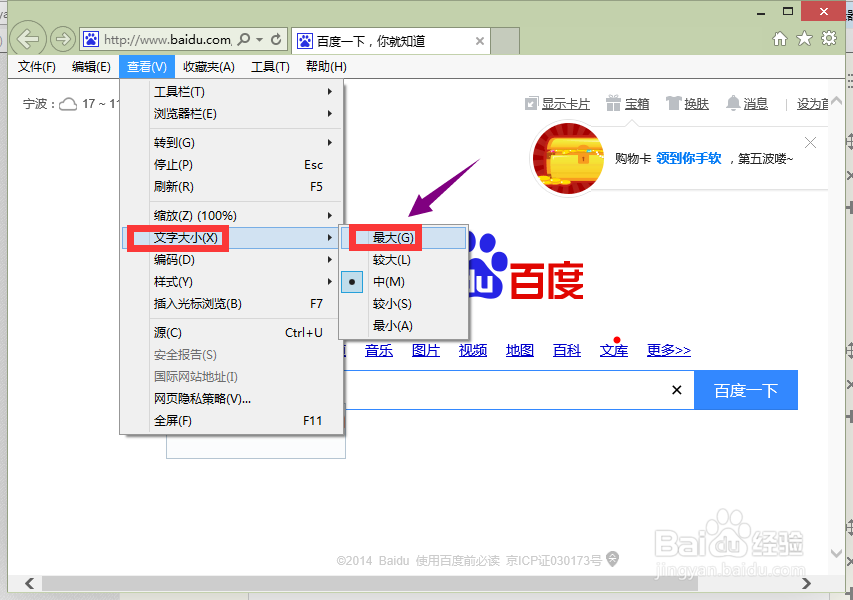Close the 购物卡 promo popup
This screenshot has height=600, width=853.
click(810, 143)
